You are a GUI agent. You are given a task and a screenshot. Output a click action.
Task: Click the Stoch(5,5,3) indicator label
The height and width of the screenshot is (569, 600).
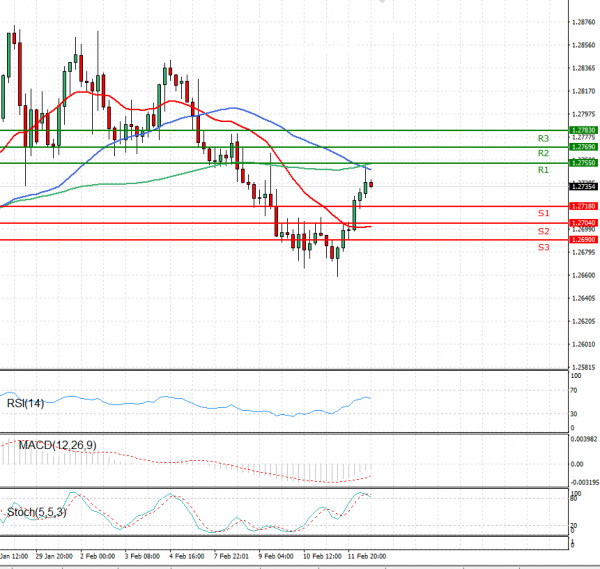[35, 512]
